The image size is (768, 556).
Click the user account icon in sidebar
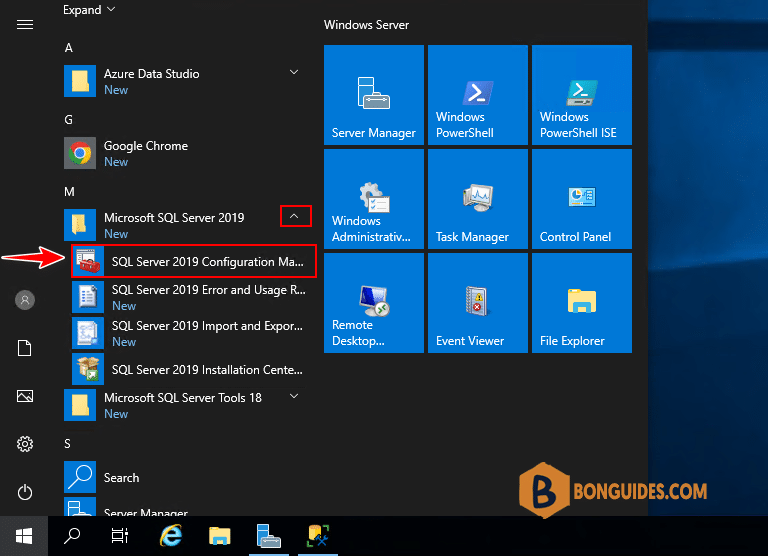coord(25,300)
